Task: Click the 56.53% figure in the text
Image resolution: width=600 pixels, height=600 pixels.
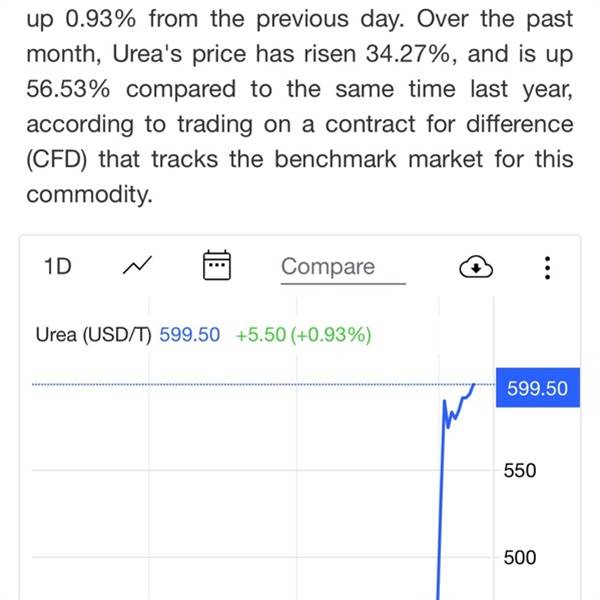Action: 68,89
